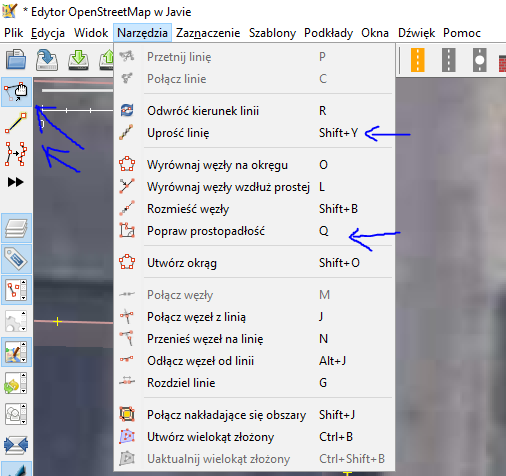The height and width of the screenshot is (476, 506).
Task: Click the Odłącz węzeł od linii icon
Action: tap(126, 359)
